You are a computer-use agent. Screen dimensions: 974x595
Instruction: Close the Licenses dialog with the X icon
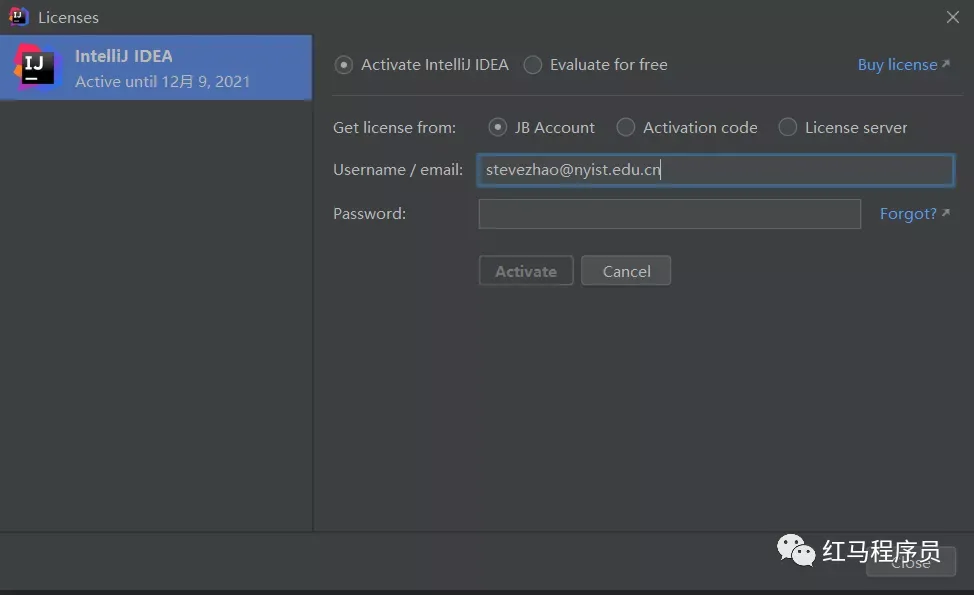click(x=952, y=17)
